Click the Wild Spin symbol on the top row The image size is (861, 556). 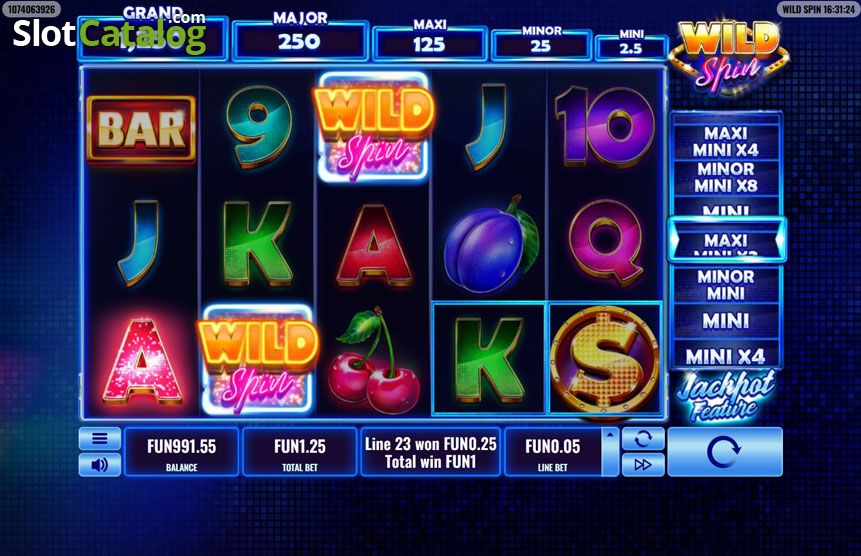[373, 128]
